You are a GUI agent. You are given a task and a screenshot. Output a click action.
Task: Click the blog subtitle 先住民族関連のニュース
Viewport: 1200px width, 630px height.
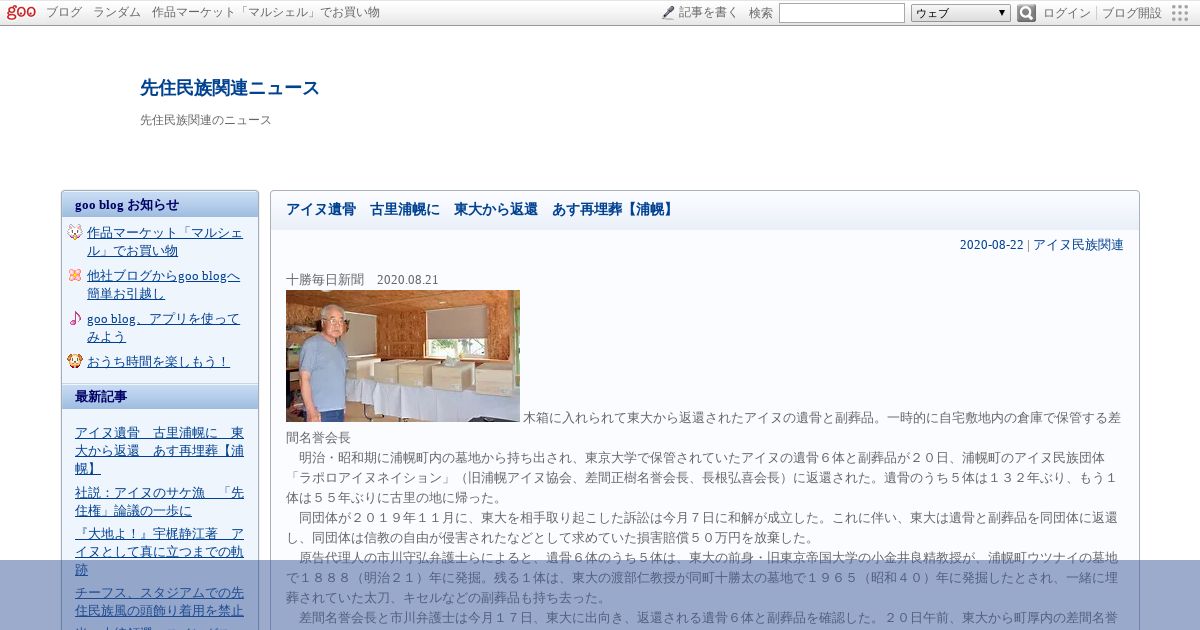206,120
